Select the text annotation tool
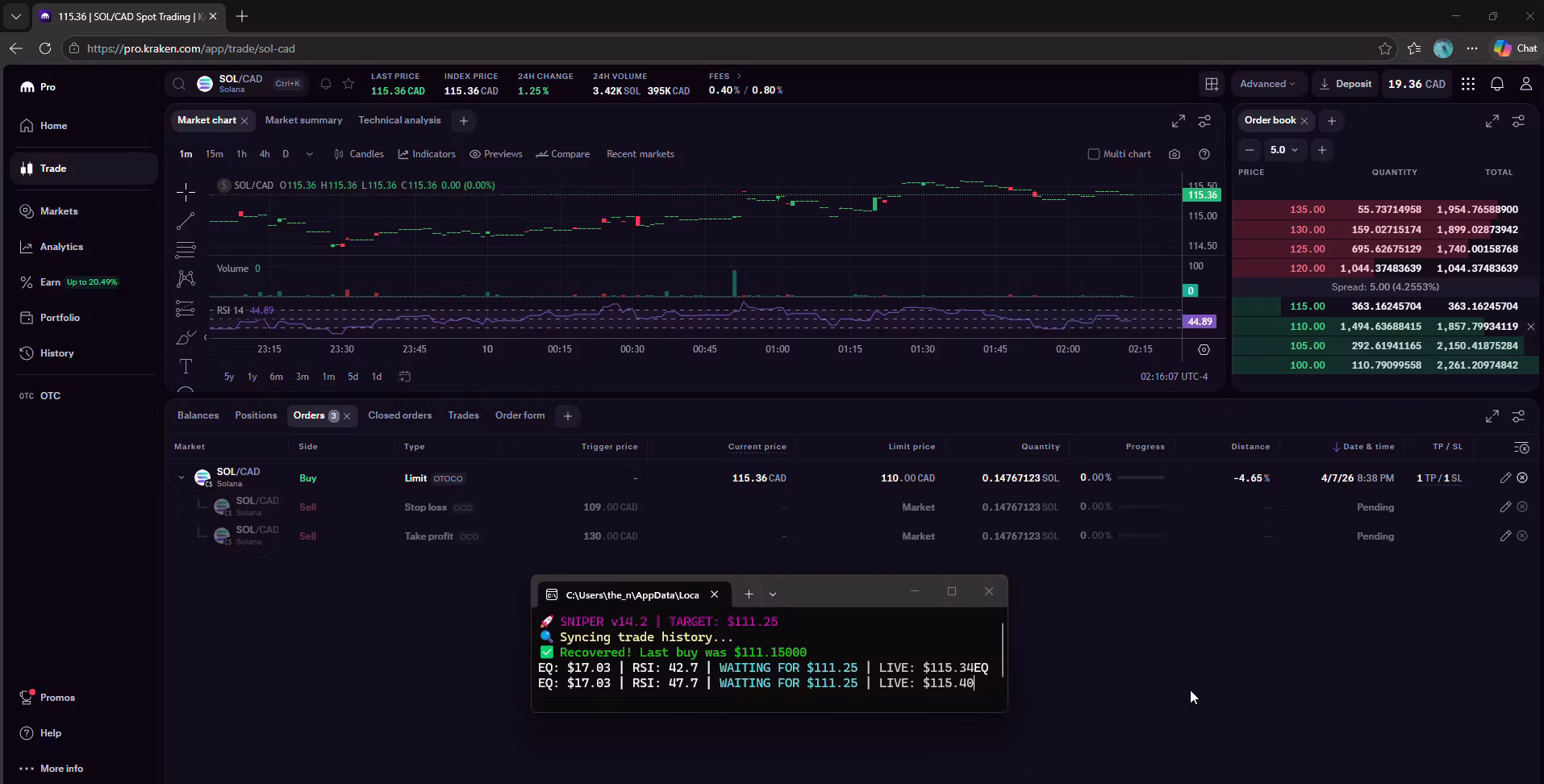This screenshot has width=1544, height=784. pyautogui.click(x=186, y=366)
